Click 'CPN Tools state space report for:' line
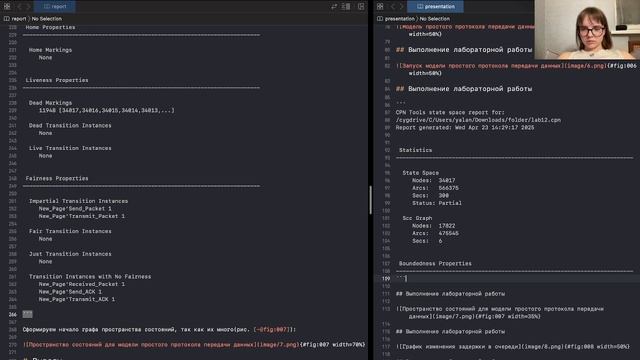Screen dimensions: 640x360 (450, 112)
